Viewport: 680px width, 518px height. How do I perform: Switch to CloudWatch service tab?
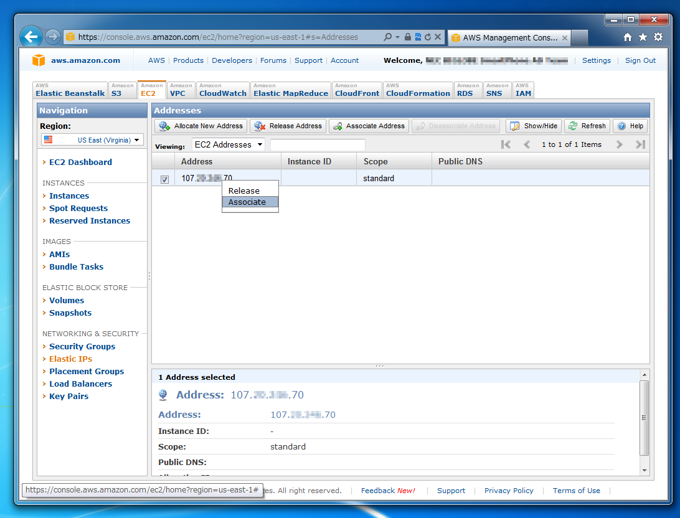222,90
